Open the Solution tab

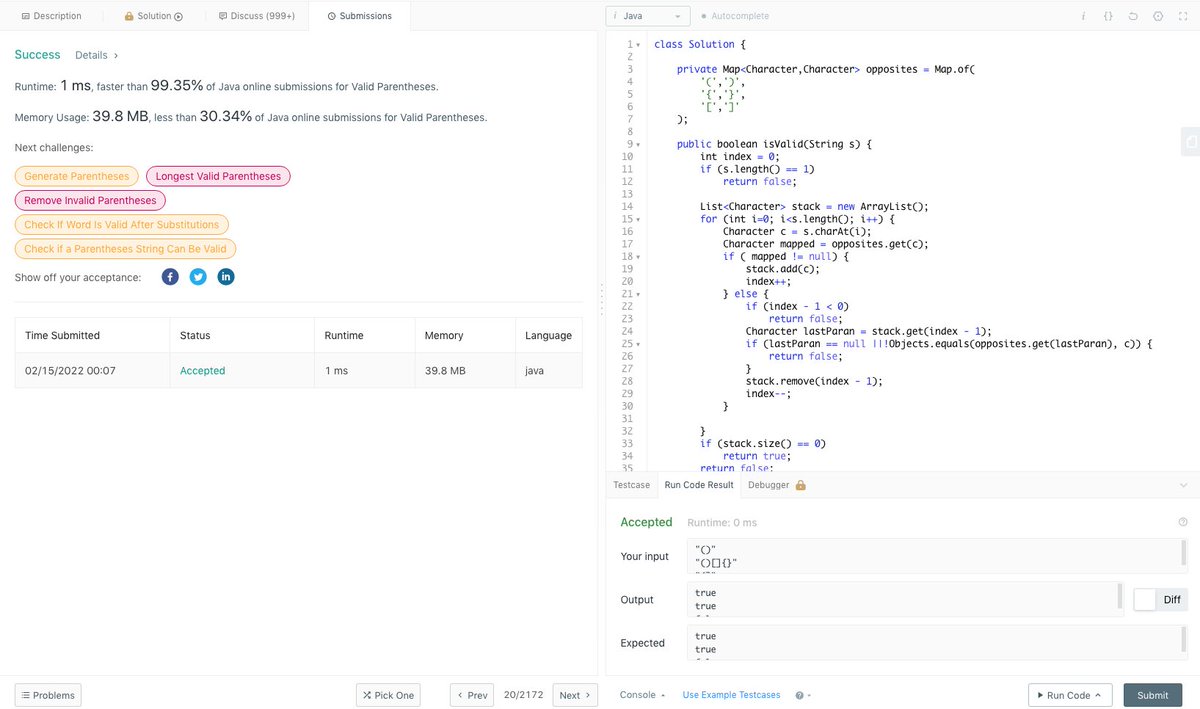point(154,16)
